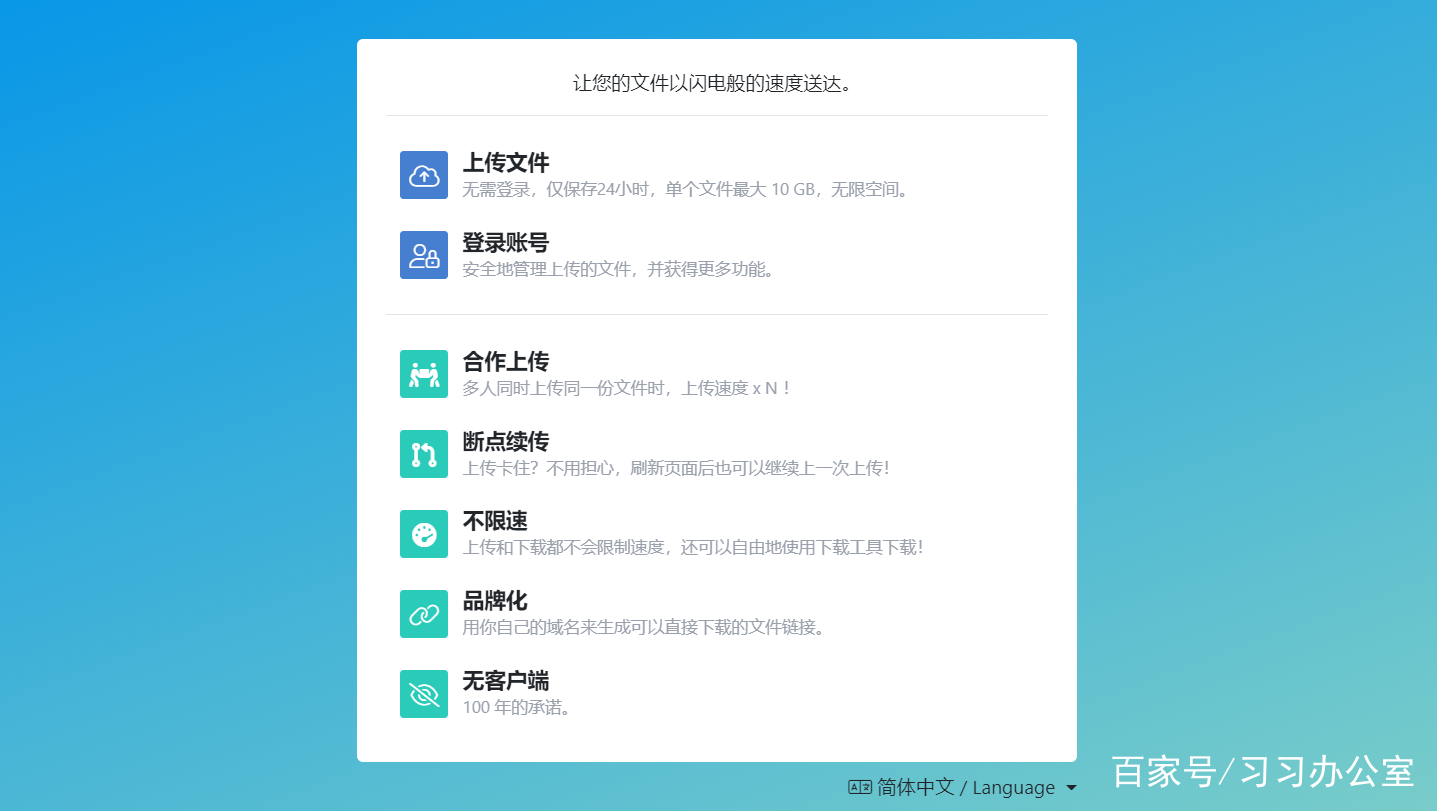Select the 登录账号 account icon
Viewport: 1437px width, 811px height.
[x=424, y=255]
